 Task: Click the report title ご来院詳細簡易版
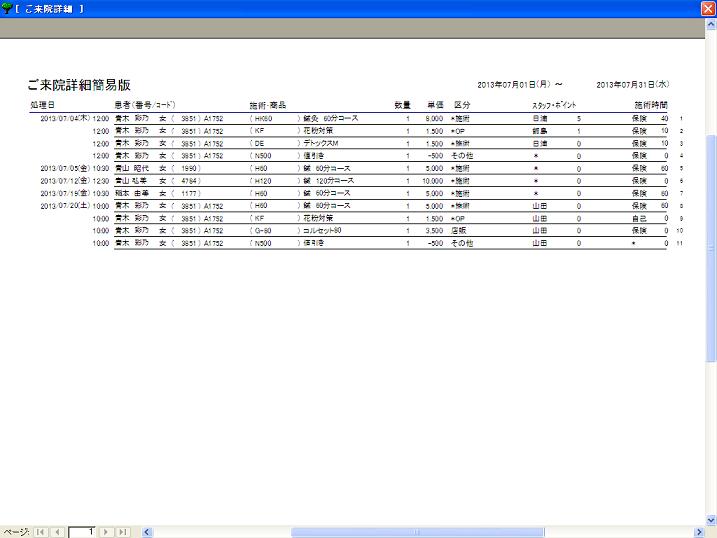[x=79, y=85]
